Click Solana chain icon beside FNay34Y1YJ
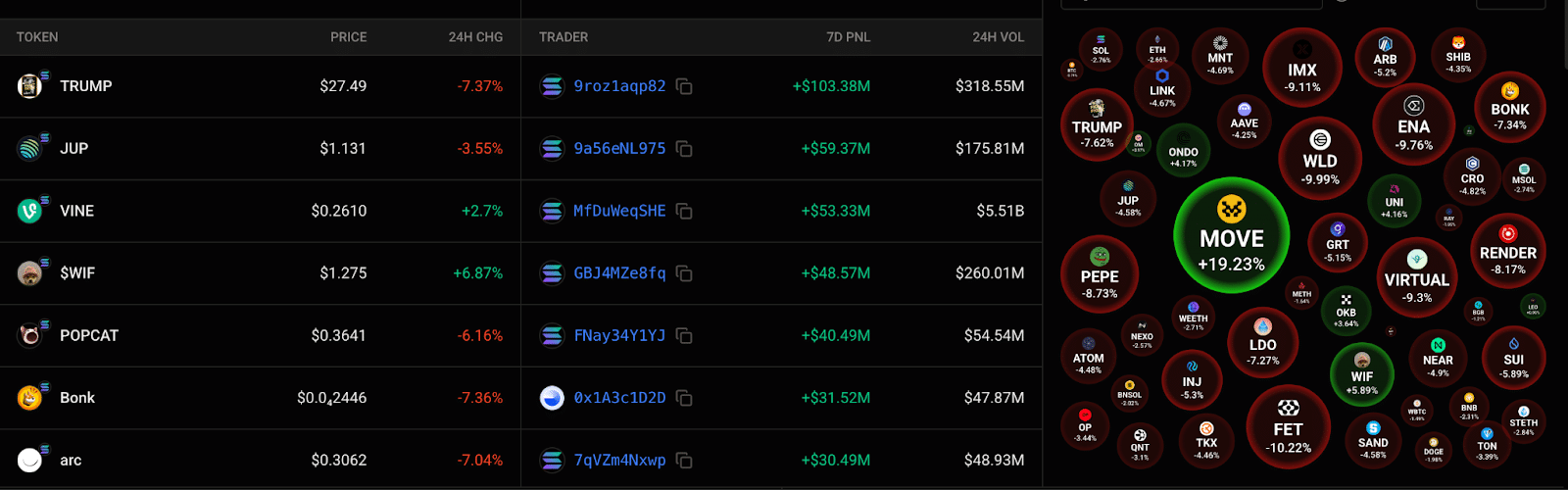This screenshot has width=1568, height=490. [552, 335]
